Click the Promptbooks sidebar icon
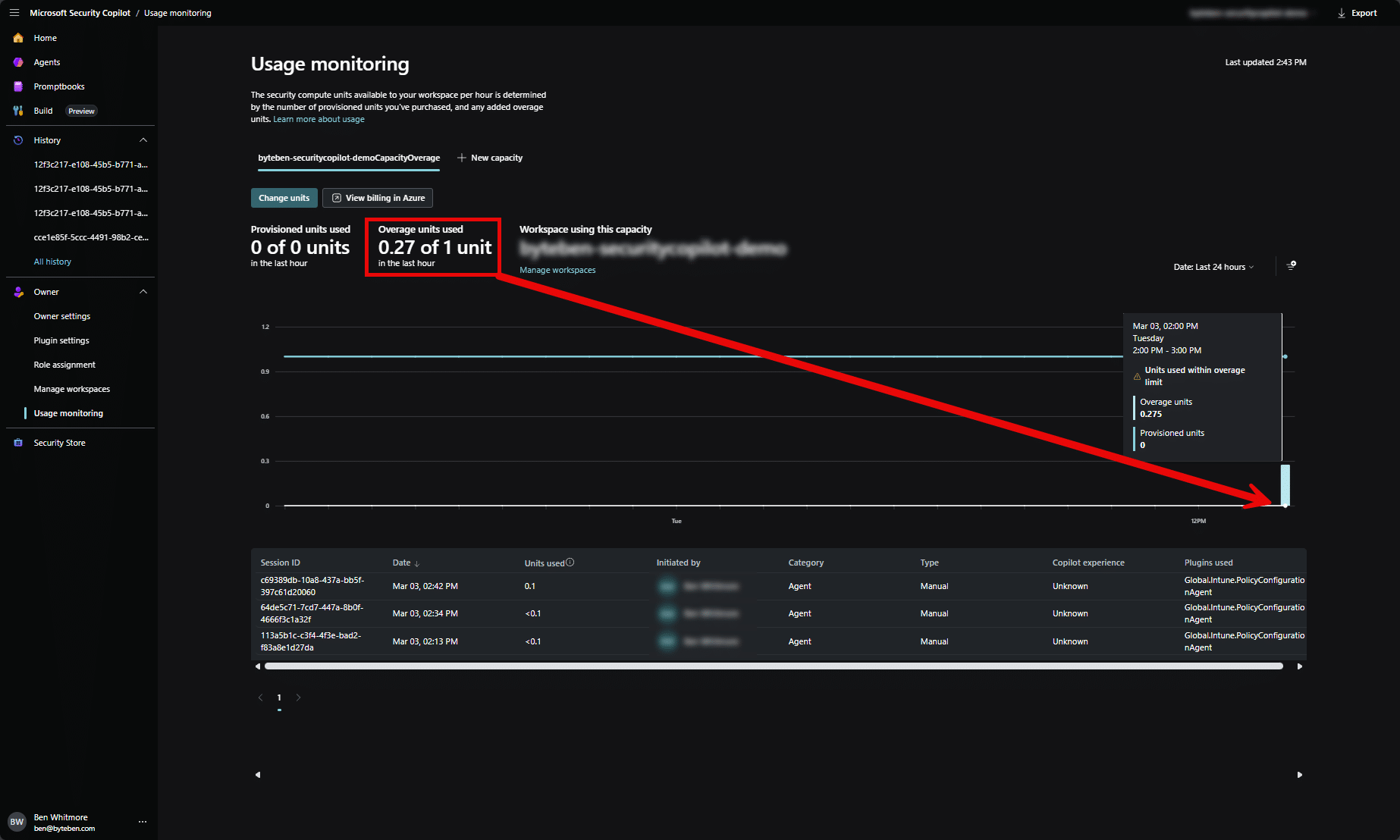This screenshot has height=840, width=1400. coord(18,86)
